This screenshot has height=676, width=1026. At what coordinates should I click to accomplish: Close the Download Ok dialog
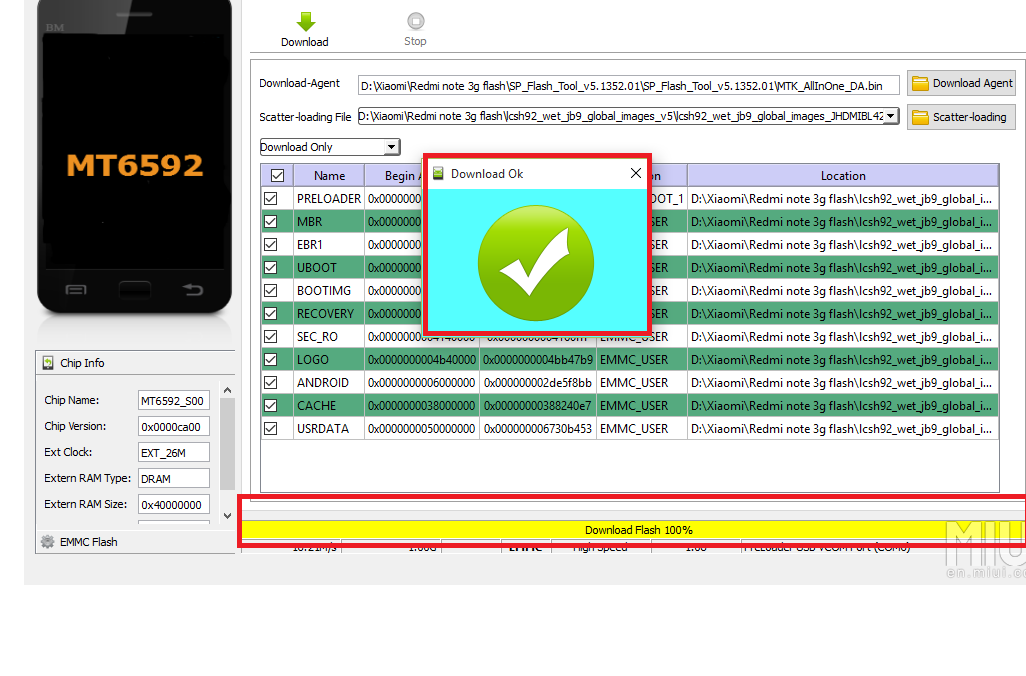pyautogui.click(x=635, y=173)
